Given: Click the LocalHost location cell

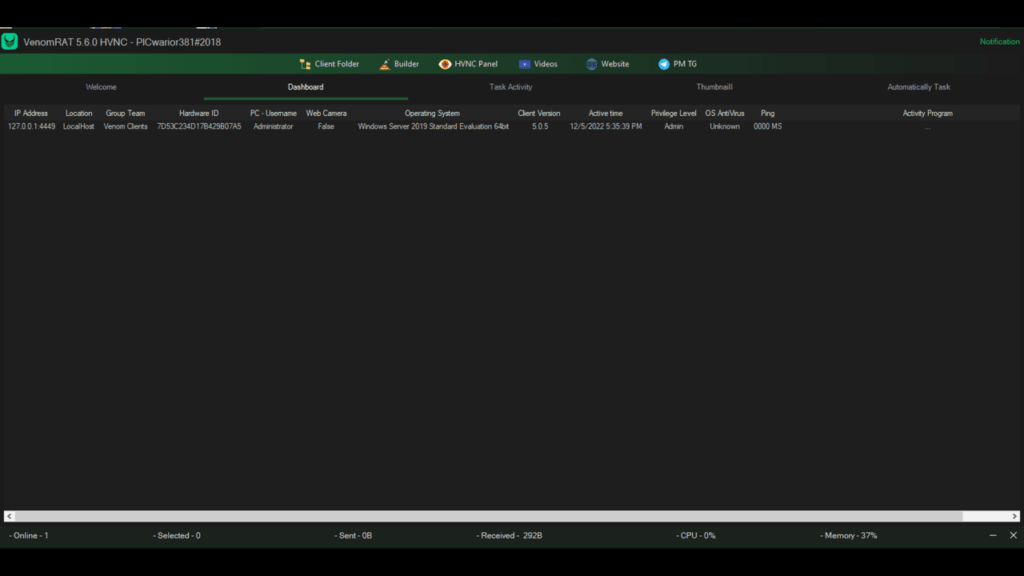Looking at the screenshot, I should point(78,127).
